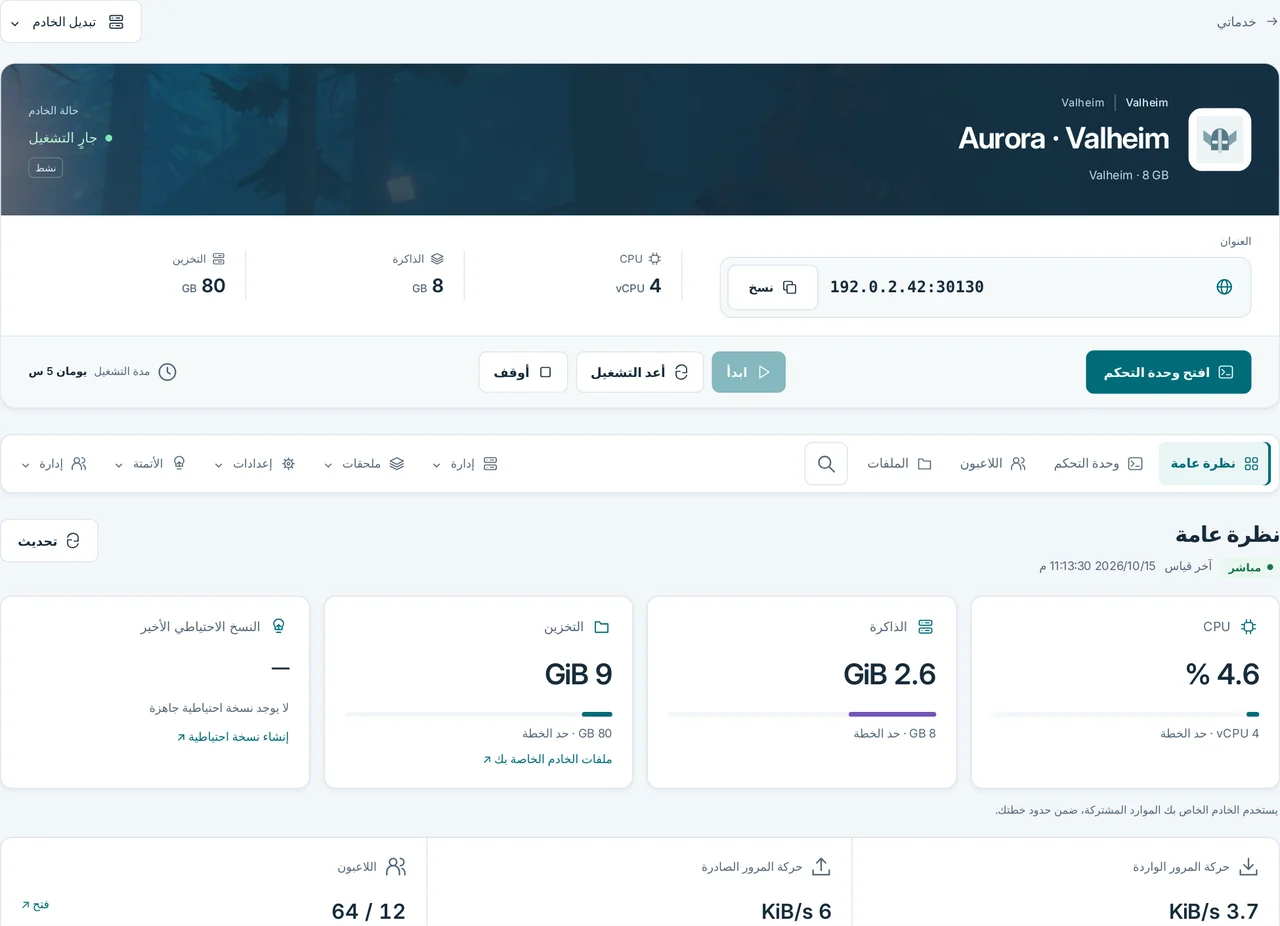The image size is (1280, 926).
Task: Expand the الأتمتة dropdown menu
Action: coord(151,464)
